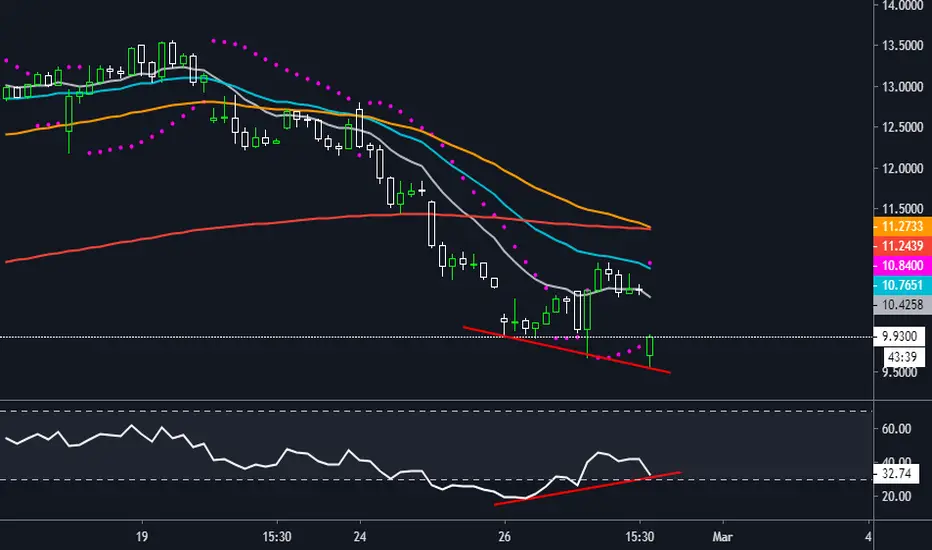Click the 11.5000 price axis tick

pos(902,209)
